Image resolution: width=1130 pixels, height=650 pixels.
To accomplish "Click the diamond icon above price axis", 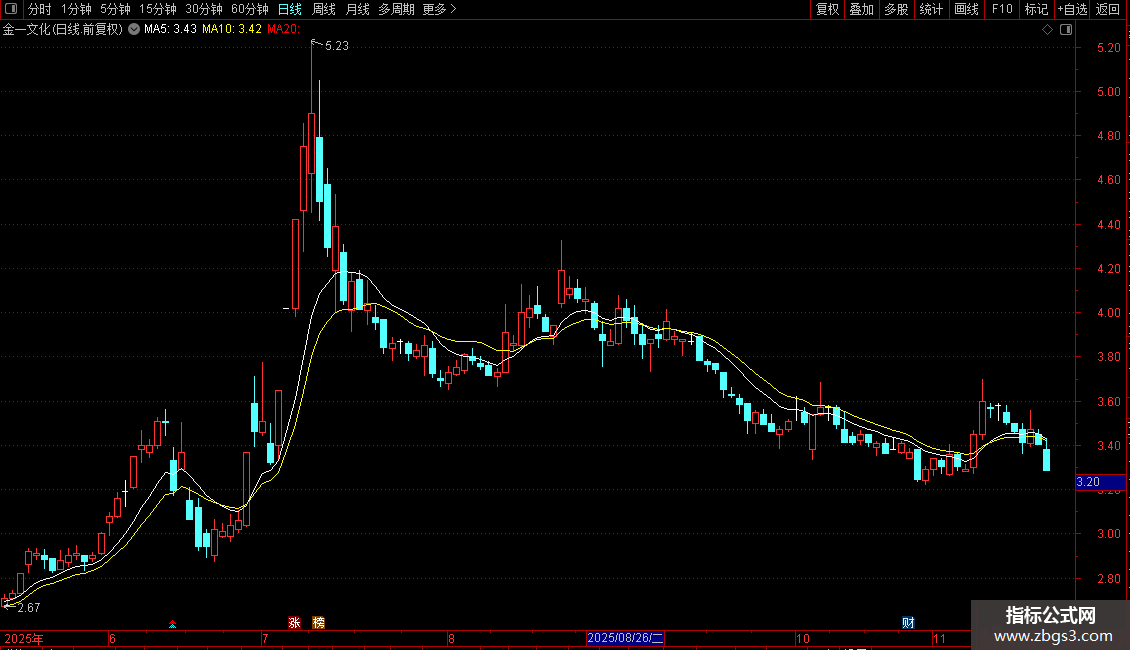I will (x=1048, y=30).
